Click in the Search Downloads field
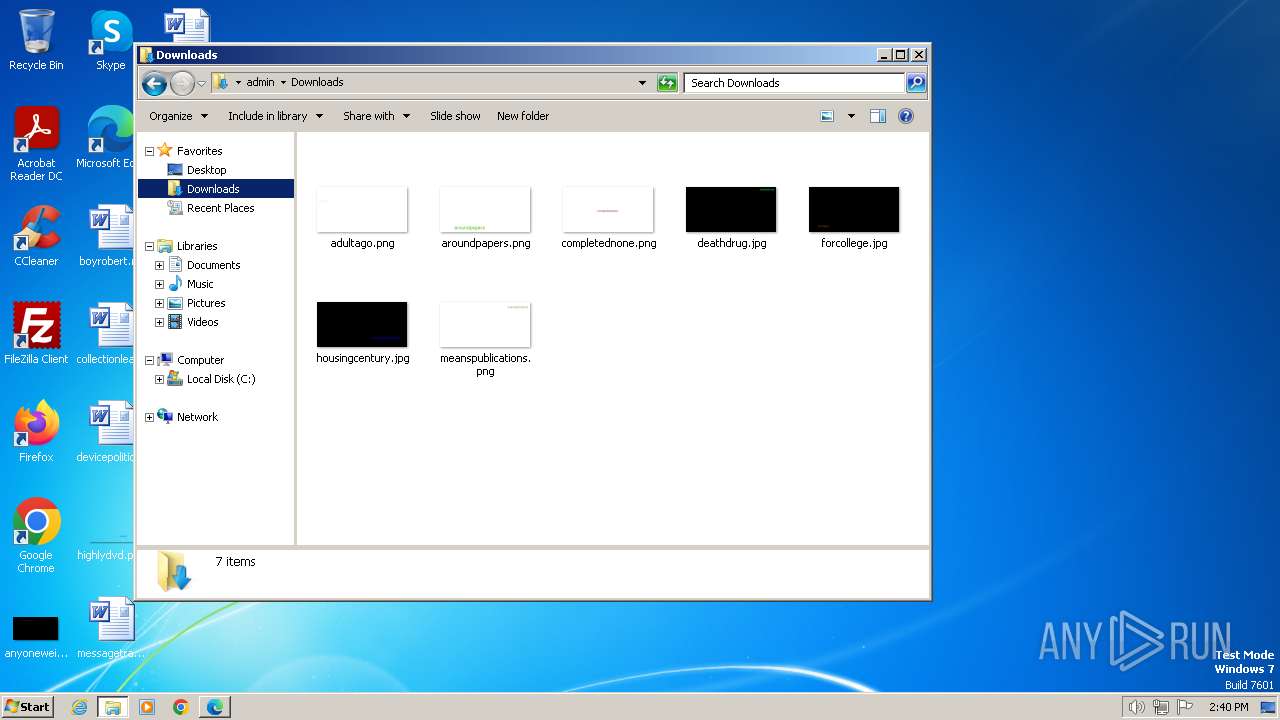The image size is (1280, 720). (795, 83)
